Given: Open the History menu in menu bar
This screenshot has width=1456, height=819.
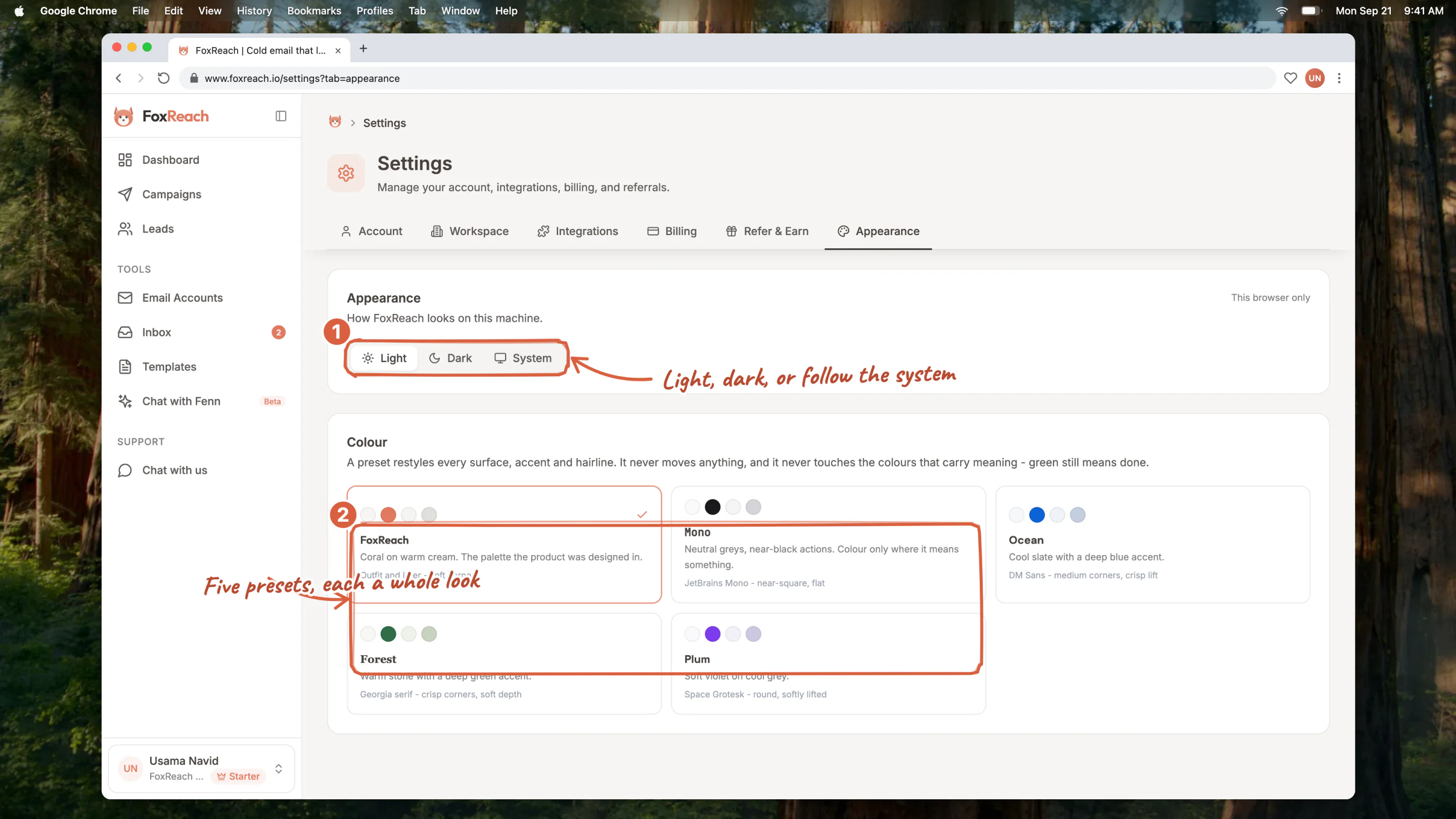Looking at the screenshot, I should click(254, 11).
